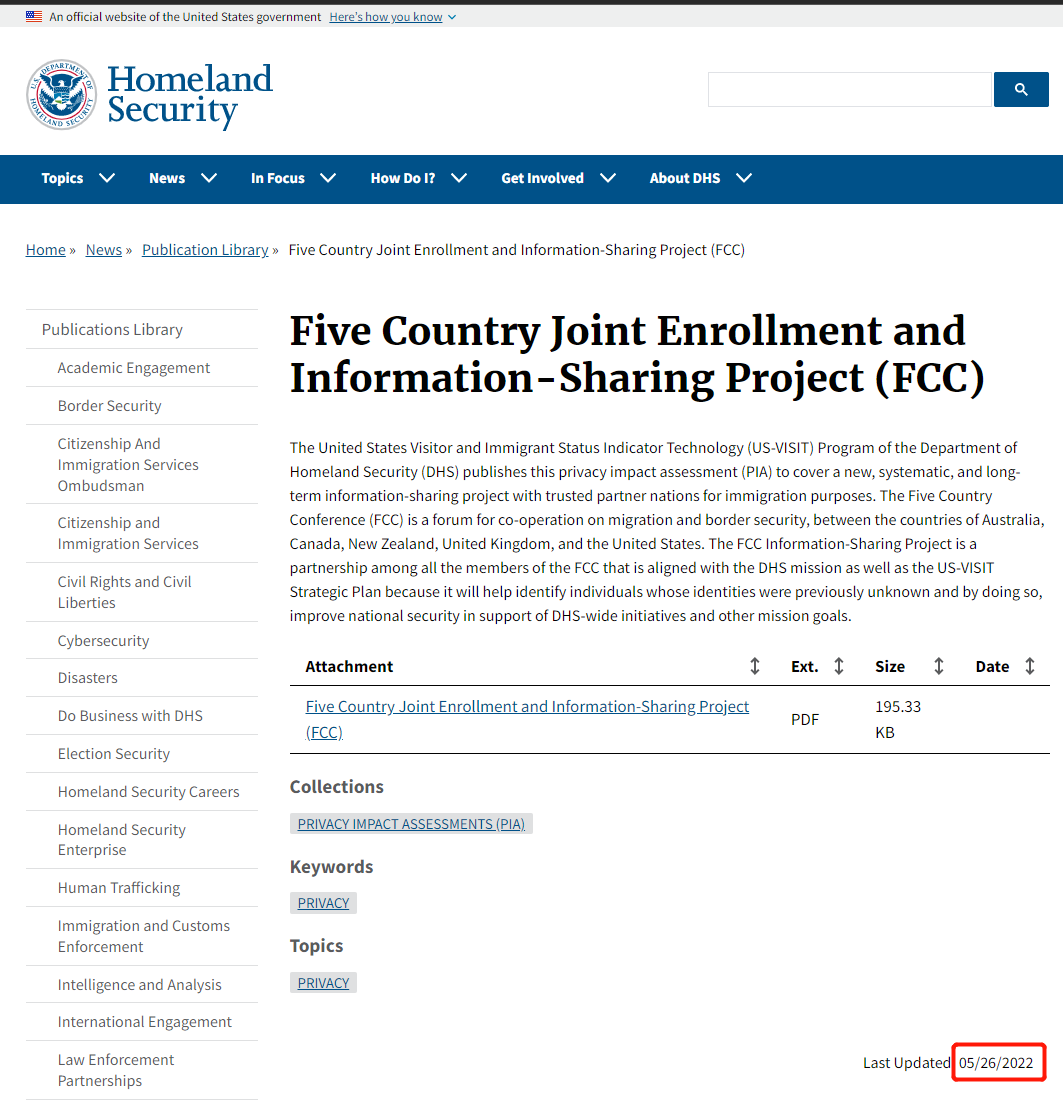Click the Homeland Security wordmark
This screenshot has height=1106, width=1063.
click(x=190, y=95)
